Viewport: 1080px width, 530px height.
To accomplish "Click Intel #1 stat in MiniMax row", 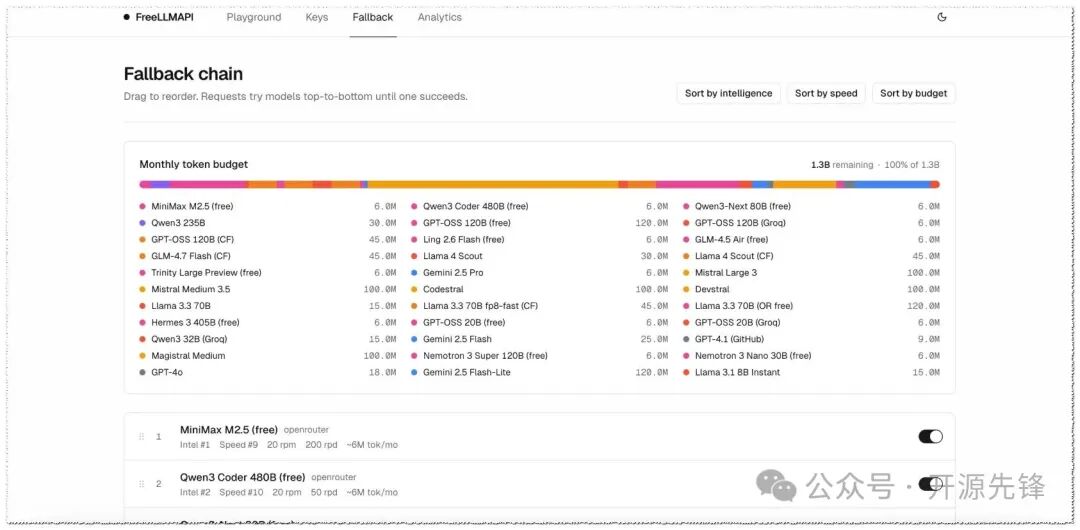I will pyautogui.click(x=195, y=445).
